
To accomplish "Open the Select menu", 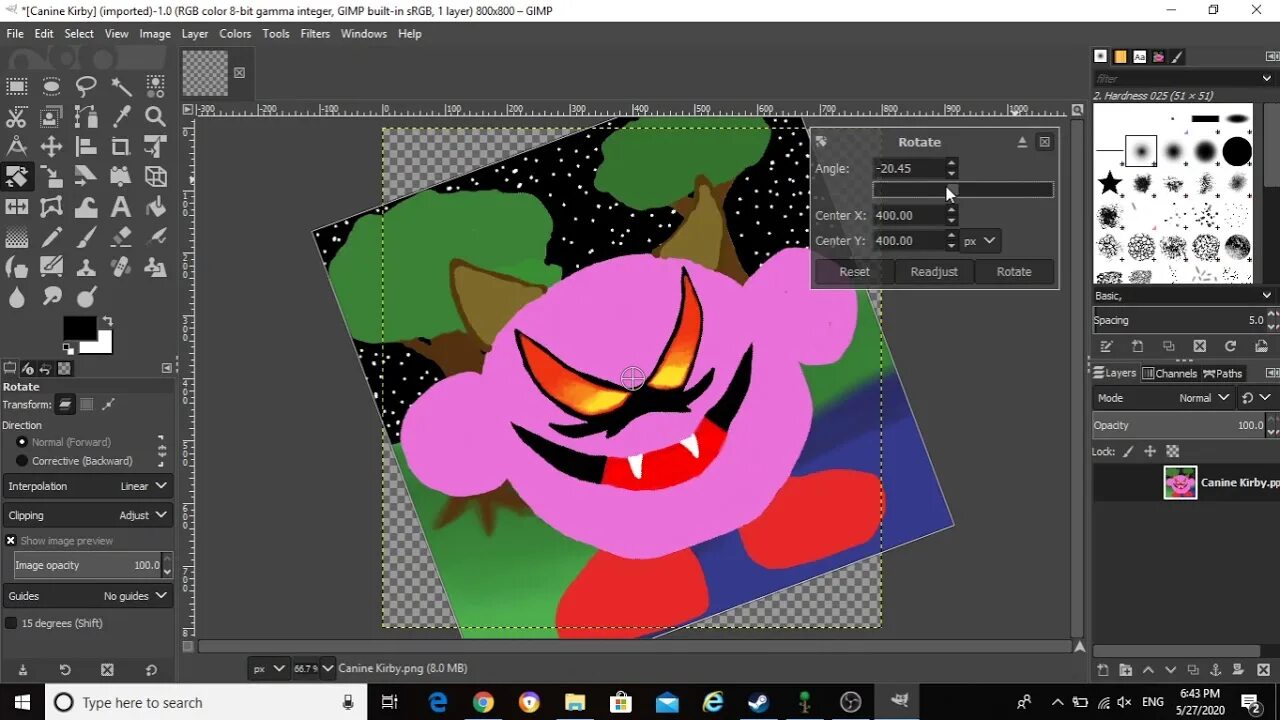I will 79,33.
